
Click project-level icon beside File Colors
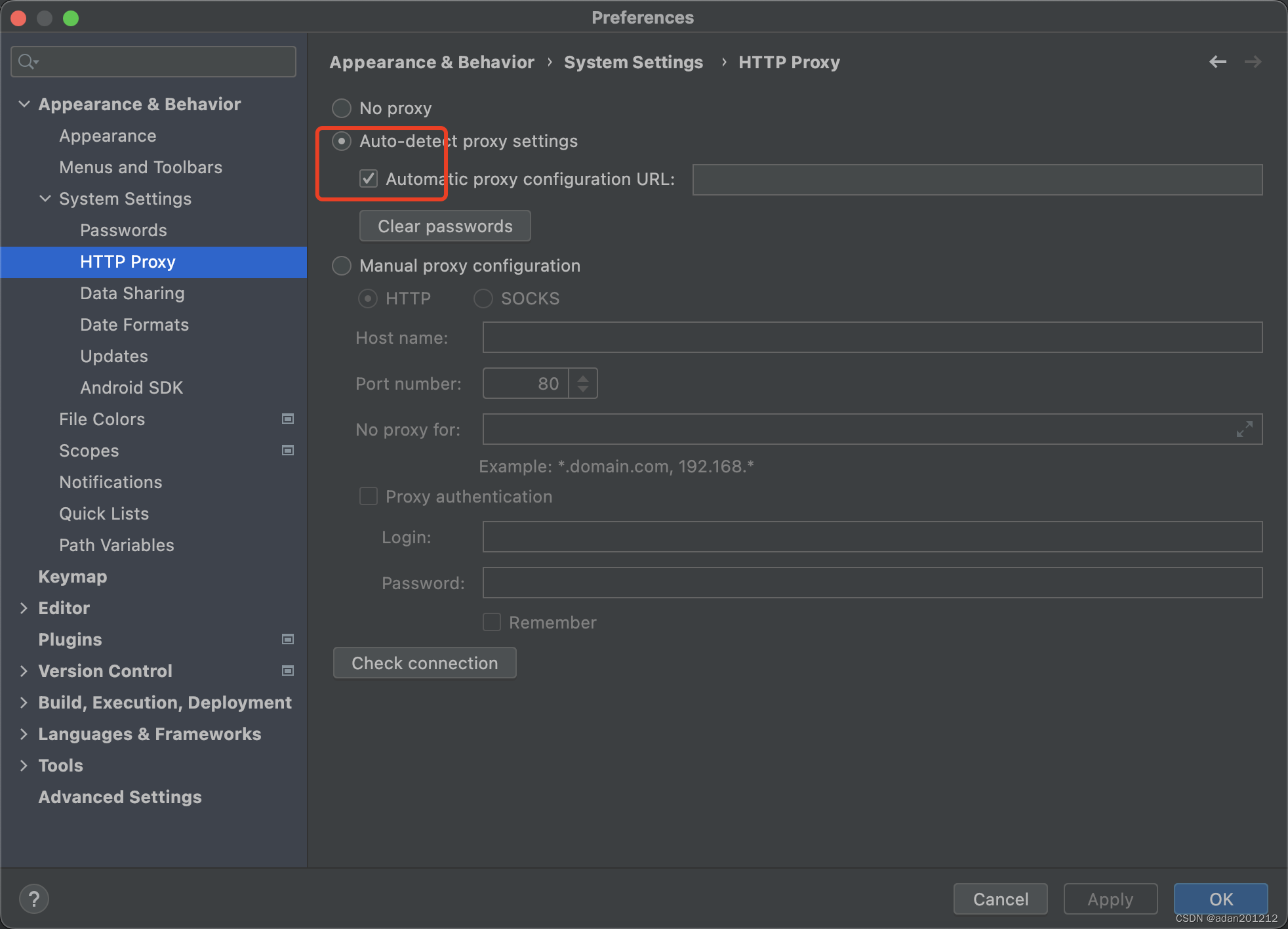(288, 419)
